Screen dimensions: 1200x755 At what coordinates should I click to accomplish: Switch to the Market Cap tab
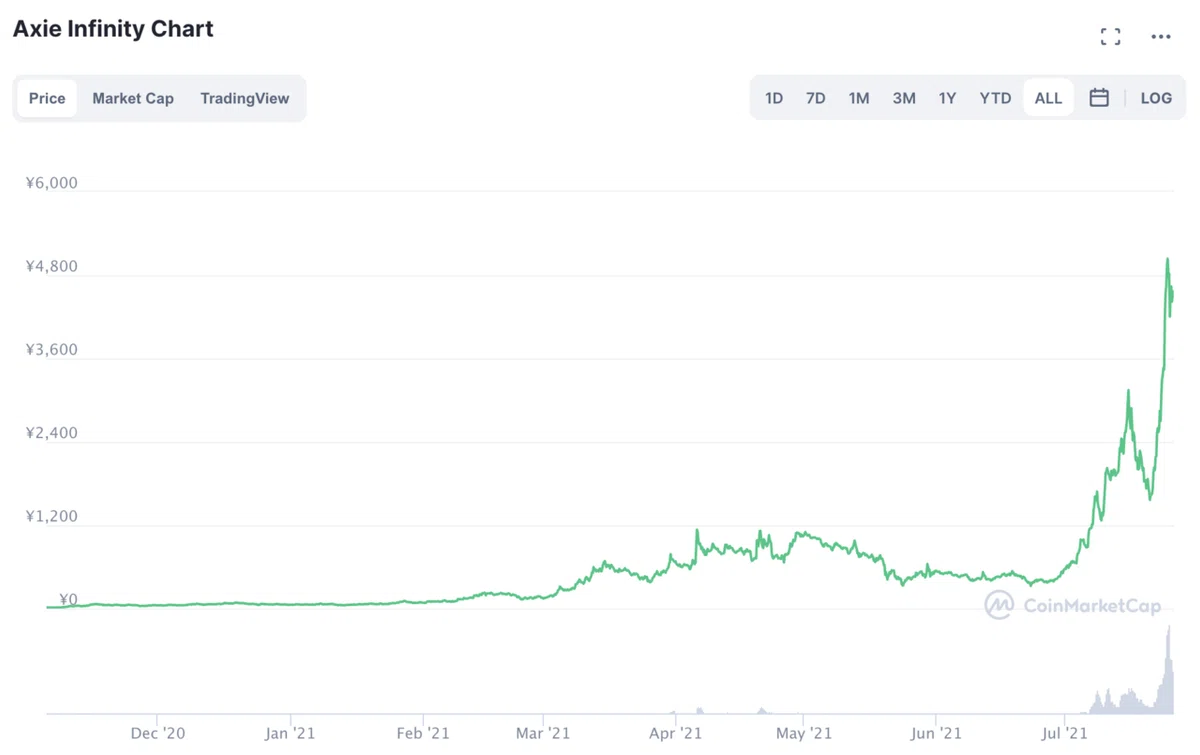coord(133,98)
